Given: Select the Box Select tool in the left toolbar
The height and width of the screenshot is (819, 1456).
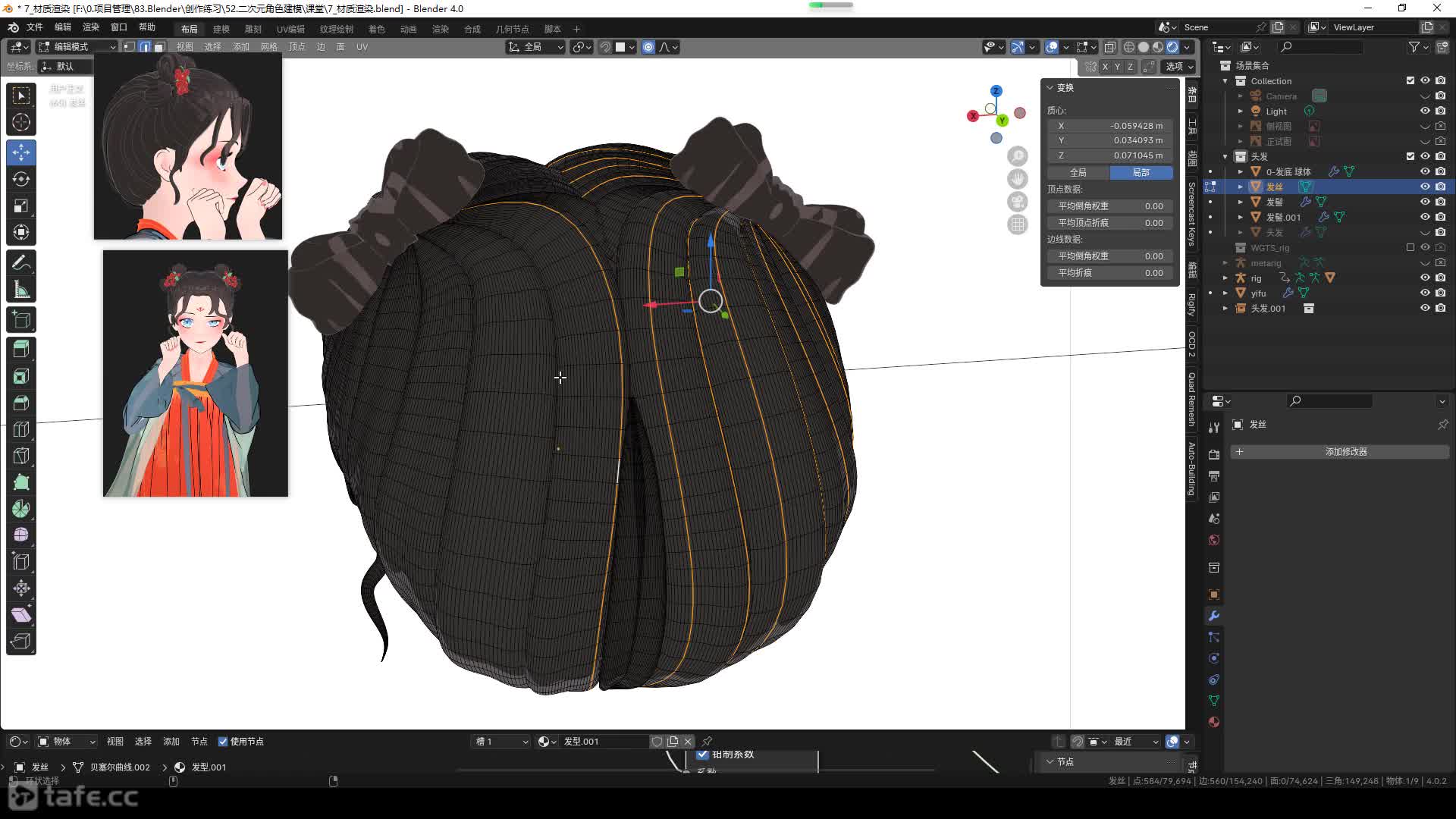Looking at the screenshot, I should 21,96.
